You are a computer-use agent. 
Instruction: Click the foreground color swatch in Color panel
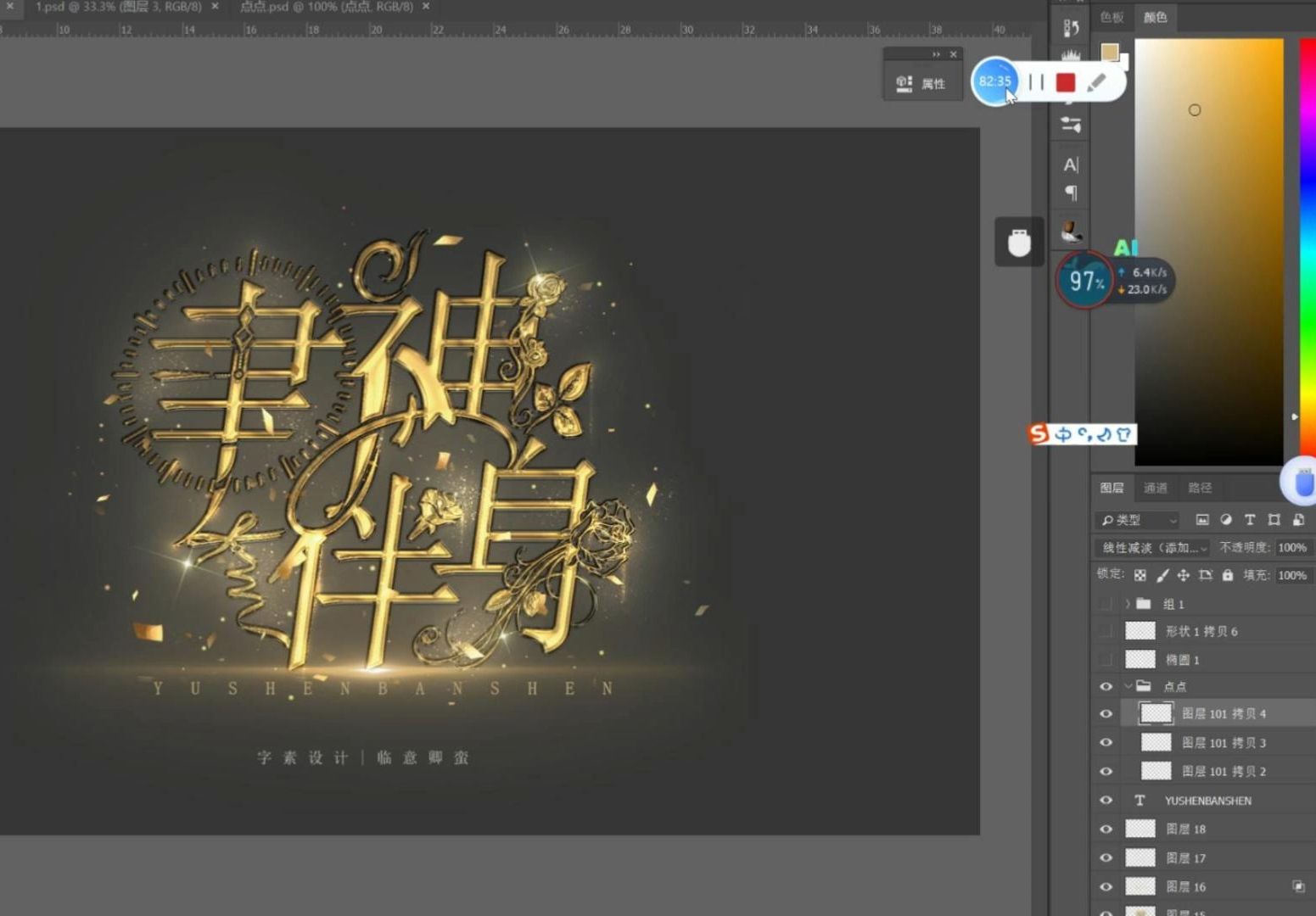pos(1110,53)
